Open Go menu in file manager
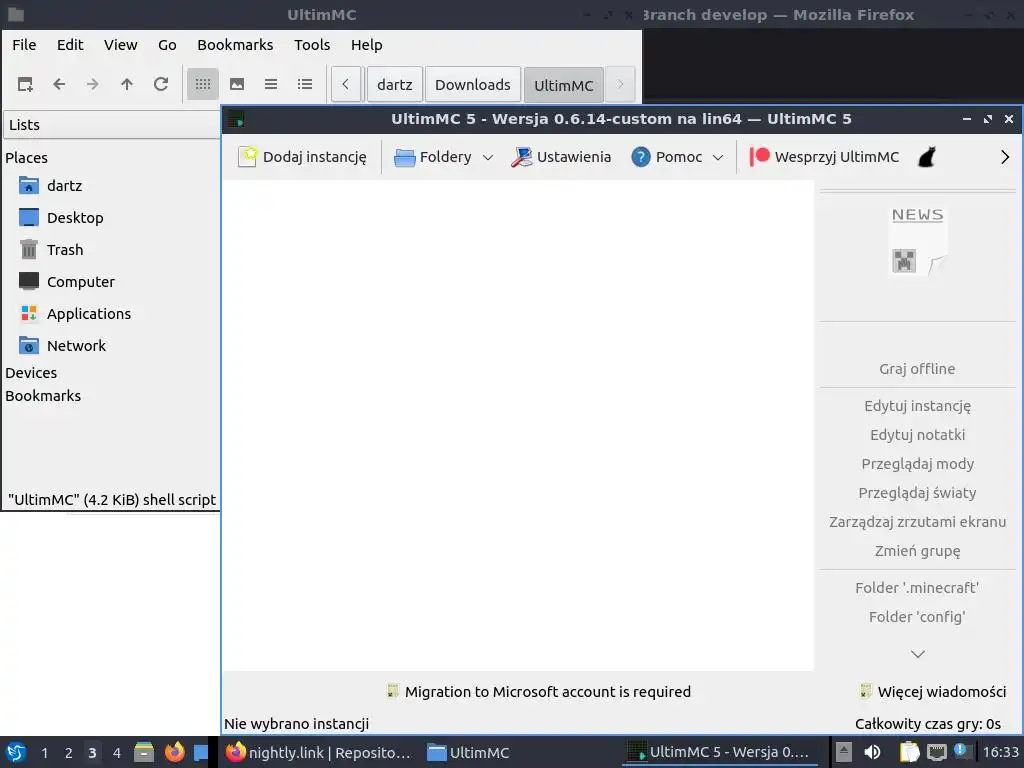Viewport: 1024px width, 768px height. 167,45
